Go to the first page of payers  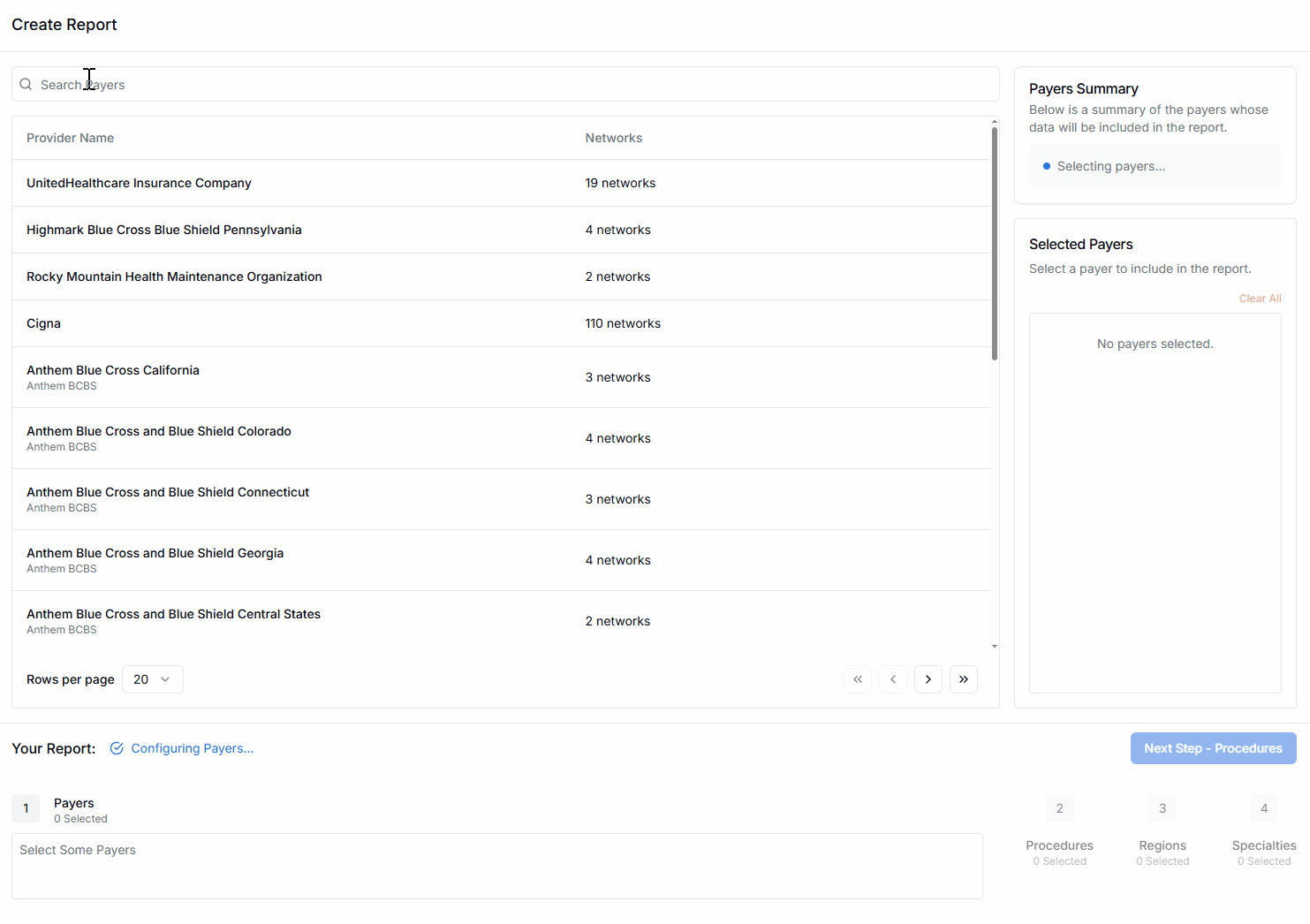(858, 679)
